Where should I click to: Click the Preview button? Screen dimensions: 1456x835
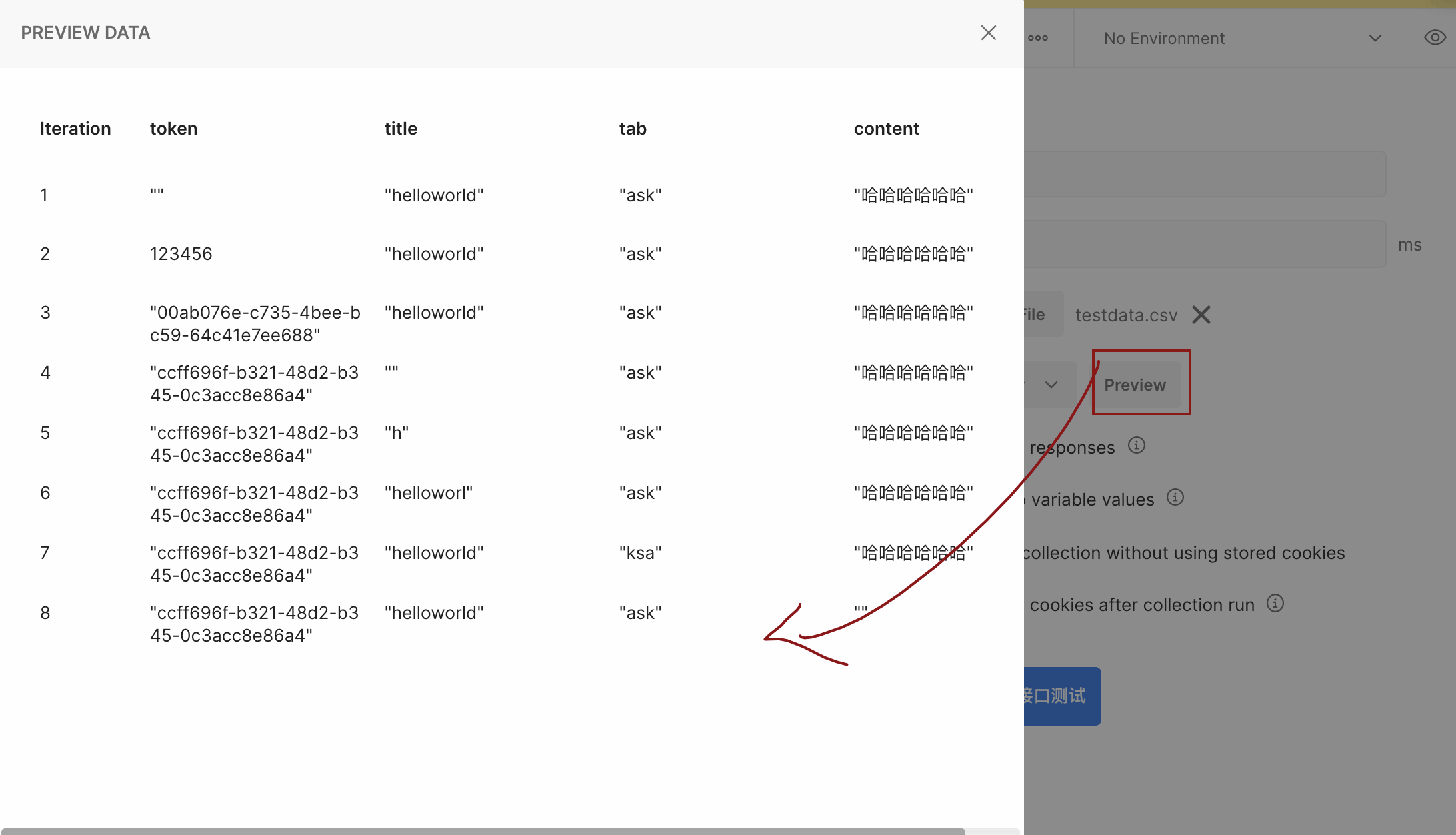[1135, 385]
